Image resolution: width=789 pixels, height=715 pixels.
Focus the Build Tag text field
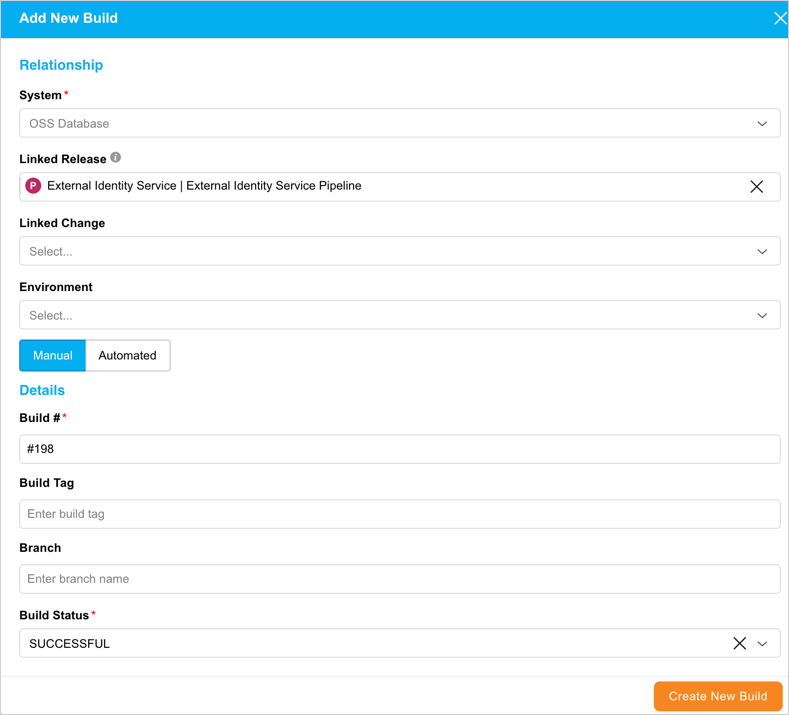[x=399, y=514]
